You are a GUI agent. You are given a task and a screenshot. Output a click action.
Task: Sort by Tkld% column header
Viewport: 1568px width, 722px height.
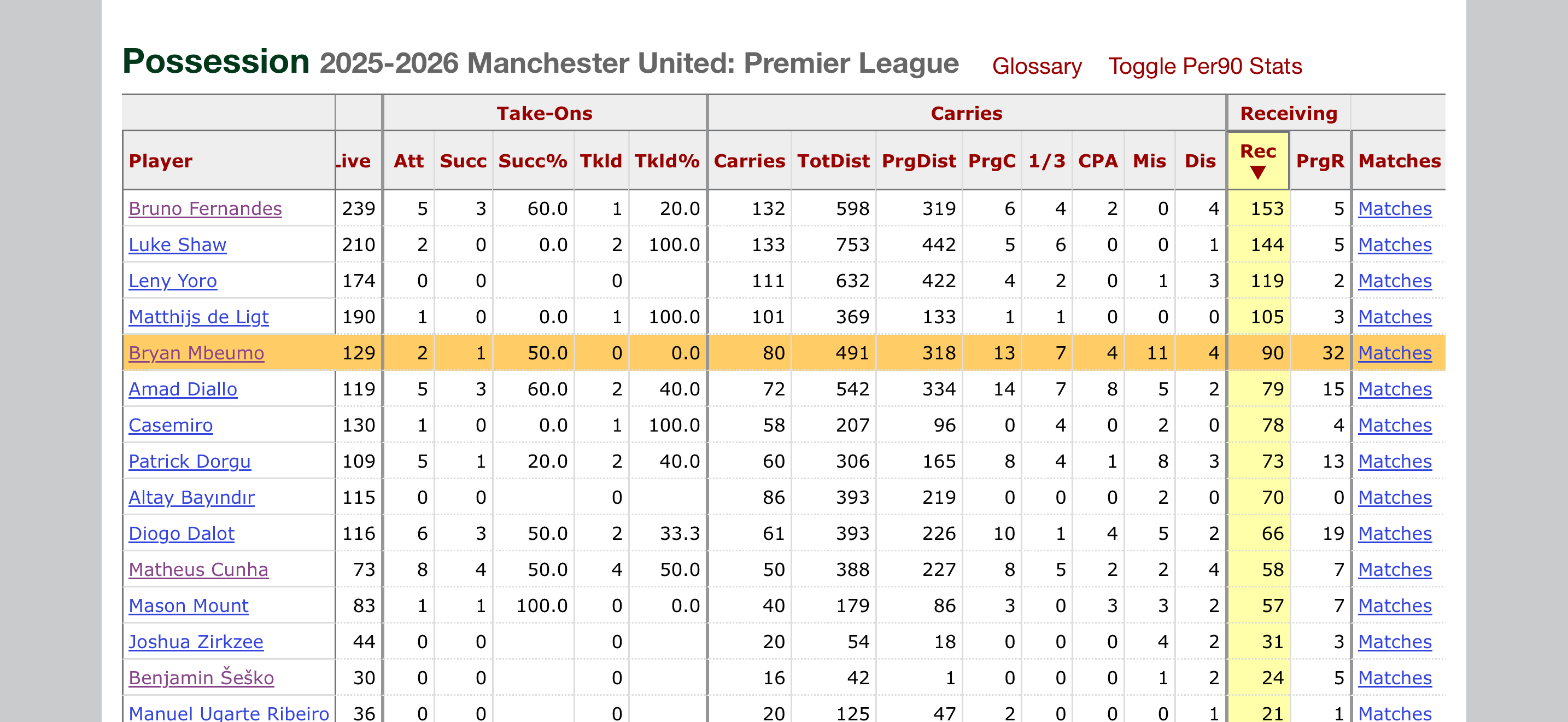click(x=666, y=161)
